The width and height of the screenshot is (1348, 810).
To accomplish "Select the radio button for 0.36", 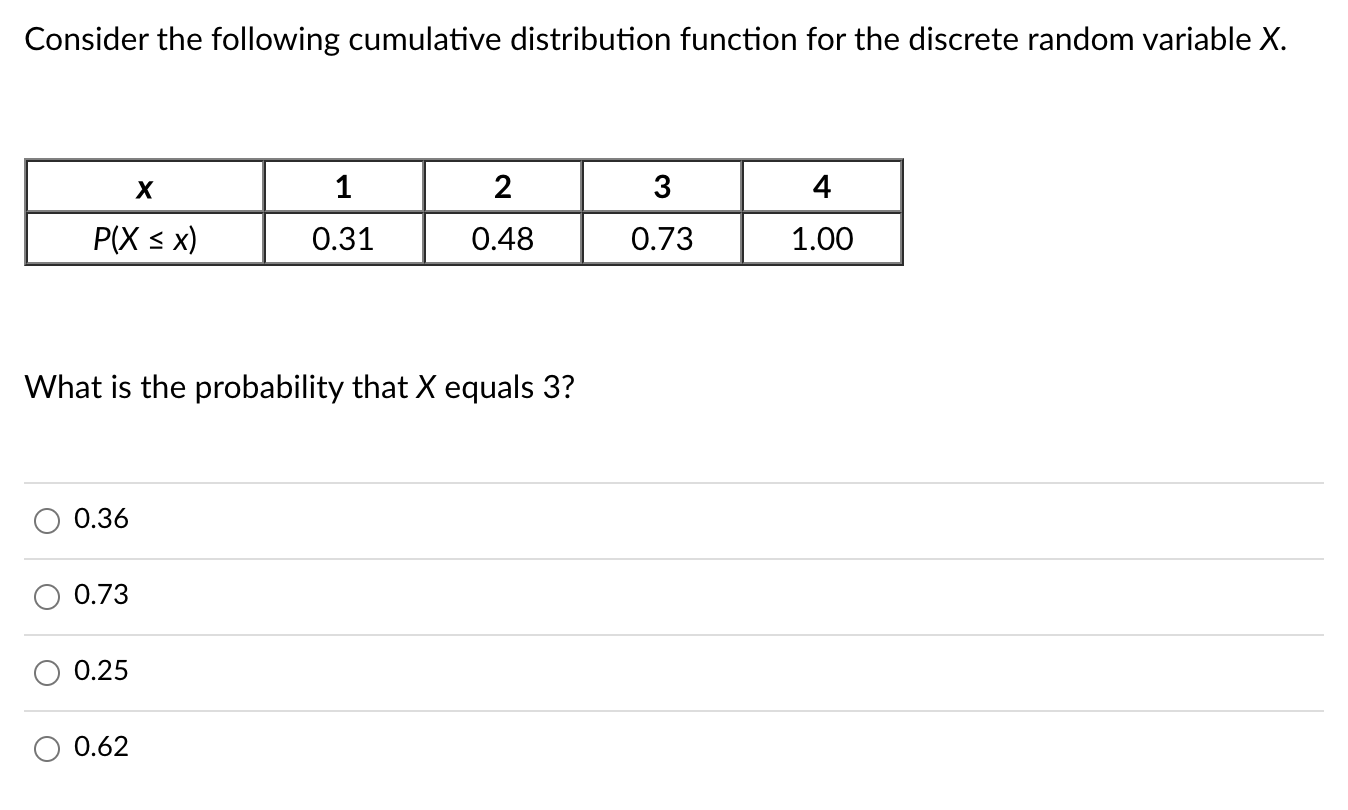I will click(x=46, y=519).
